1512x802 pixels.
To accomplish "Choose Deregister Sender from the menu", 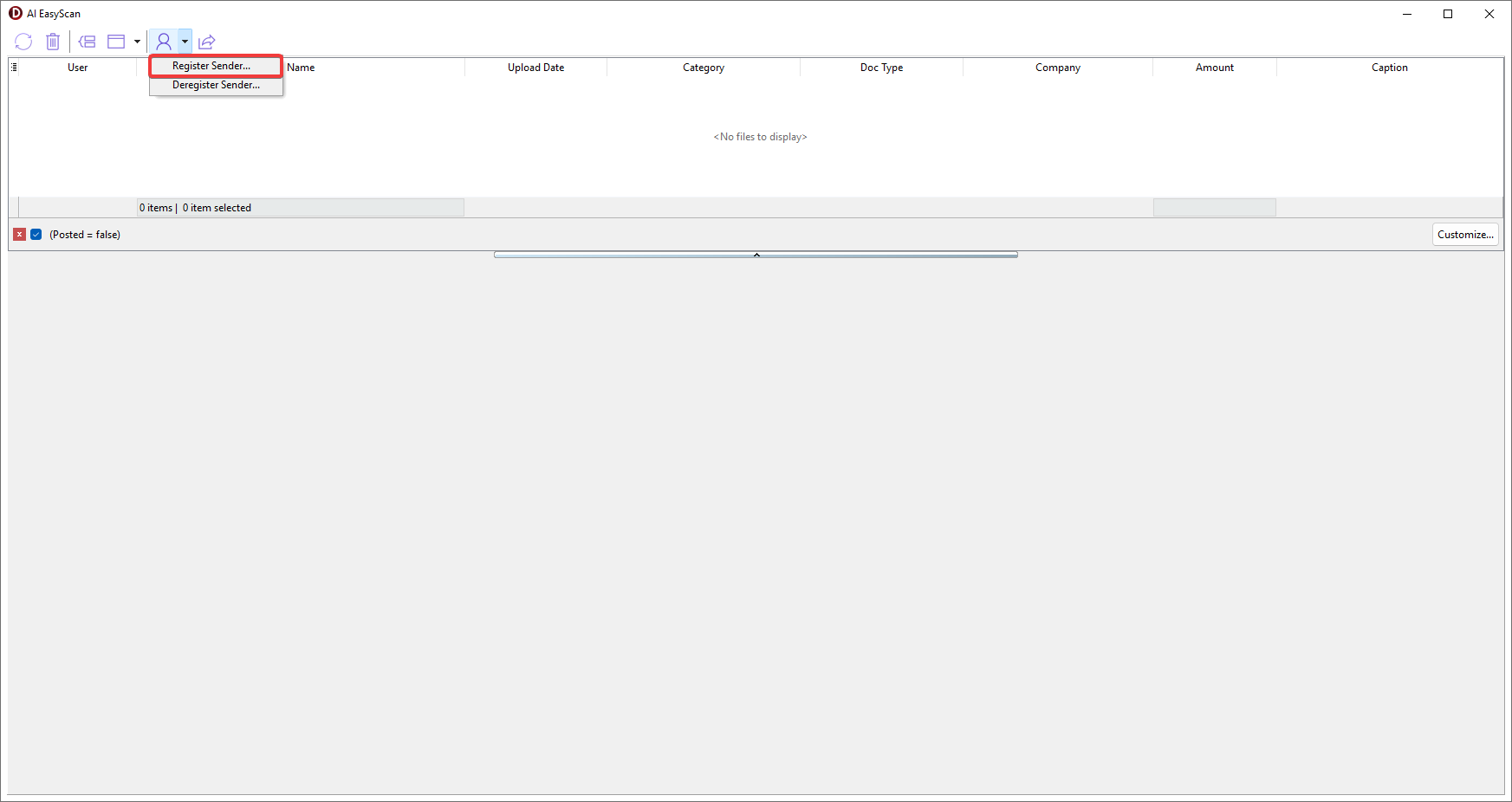I will click(216, 85).
